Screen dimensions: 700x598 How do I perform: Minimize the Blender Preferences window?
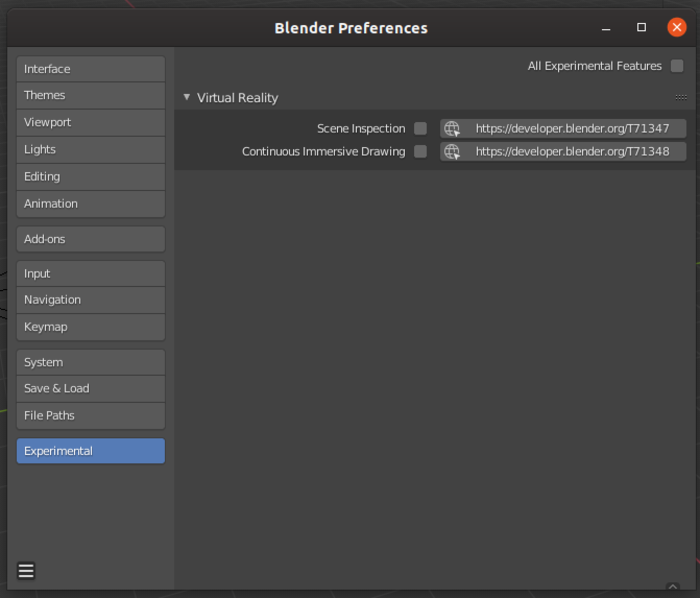click(x=608, y=27)
